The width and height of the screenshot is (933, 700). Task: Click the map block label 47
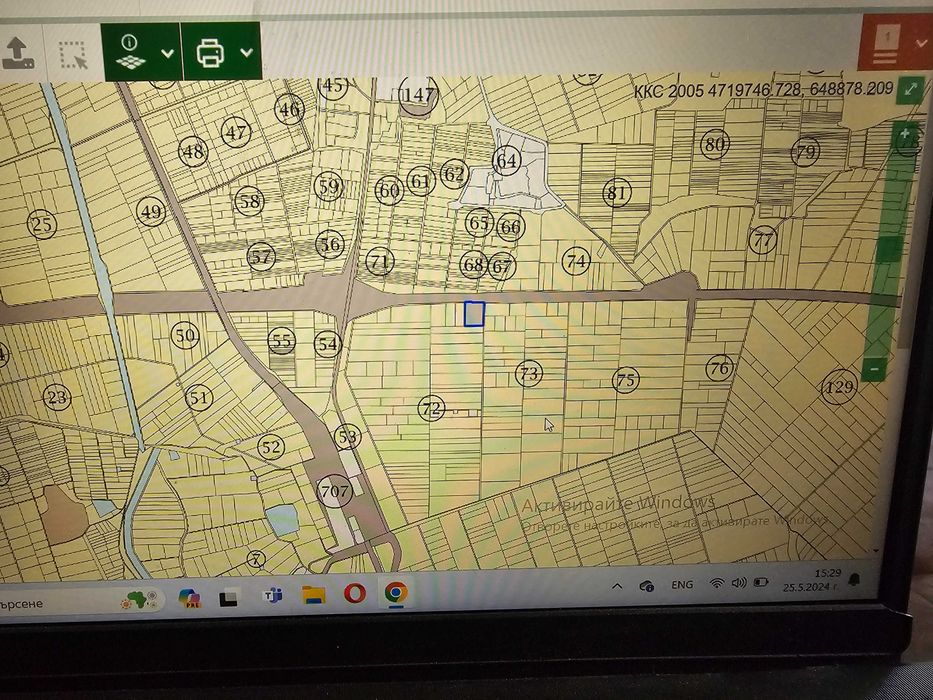click(236, 132)
